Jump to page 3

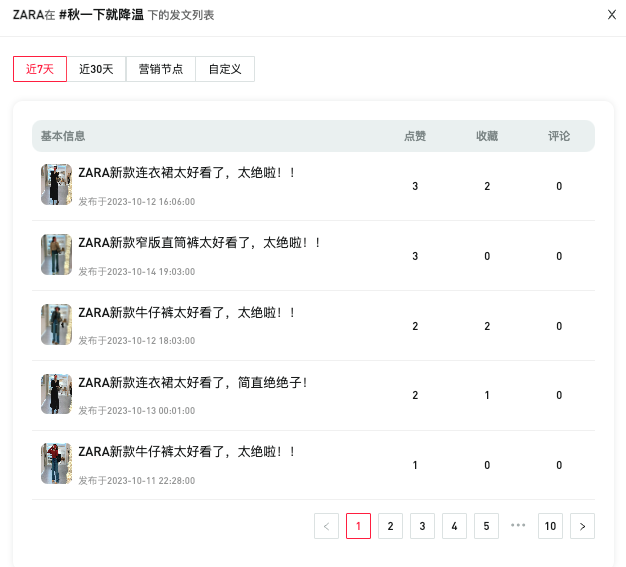click(422, 526)
